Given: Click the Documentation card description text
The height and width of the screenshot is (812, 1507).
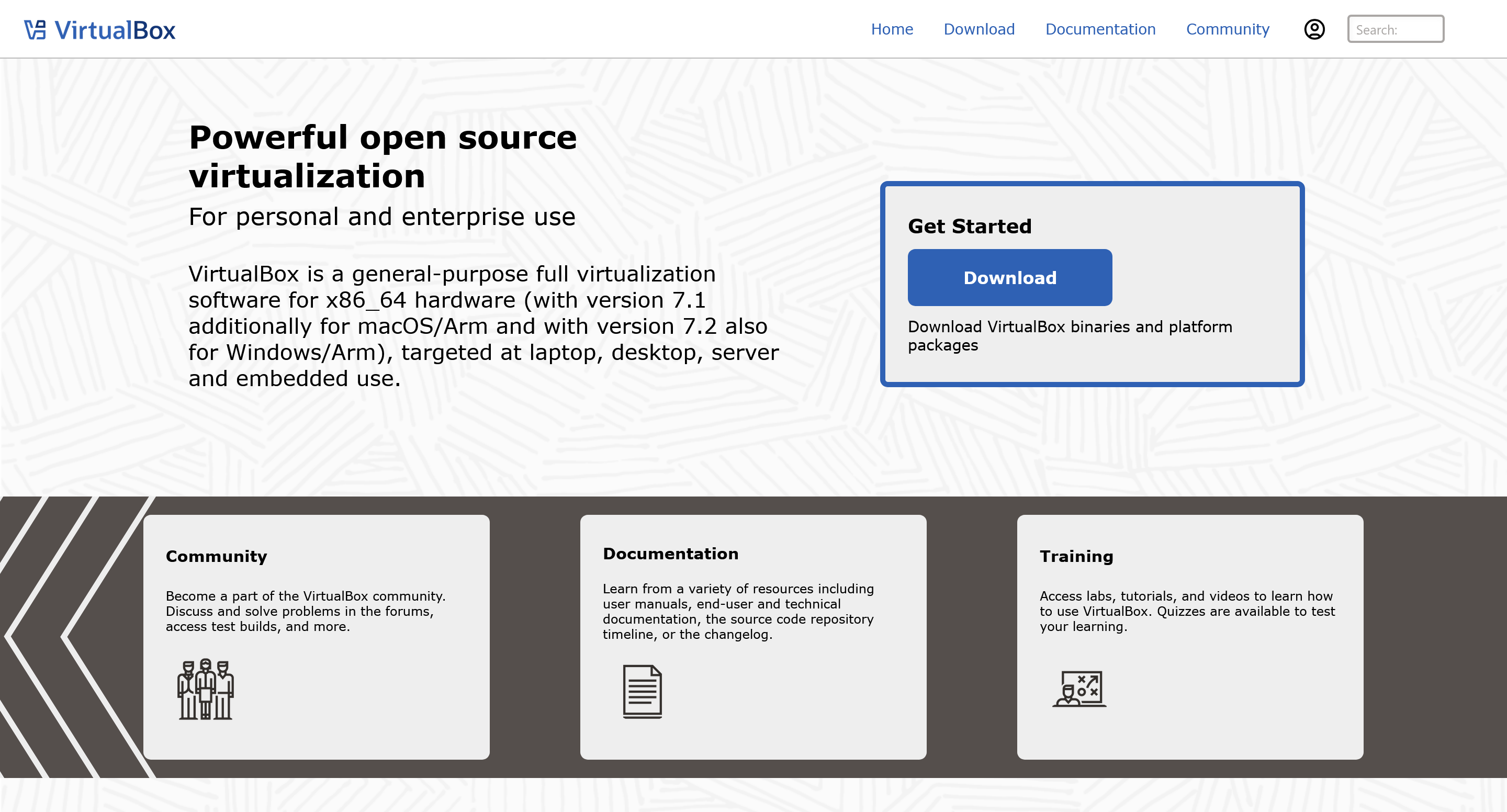Looking at the screenshot, I should [x=738, y=611].
